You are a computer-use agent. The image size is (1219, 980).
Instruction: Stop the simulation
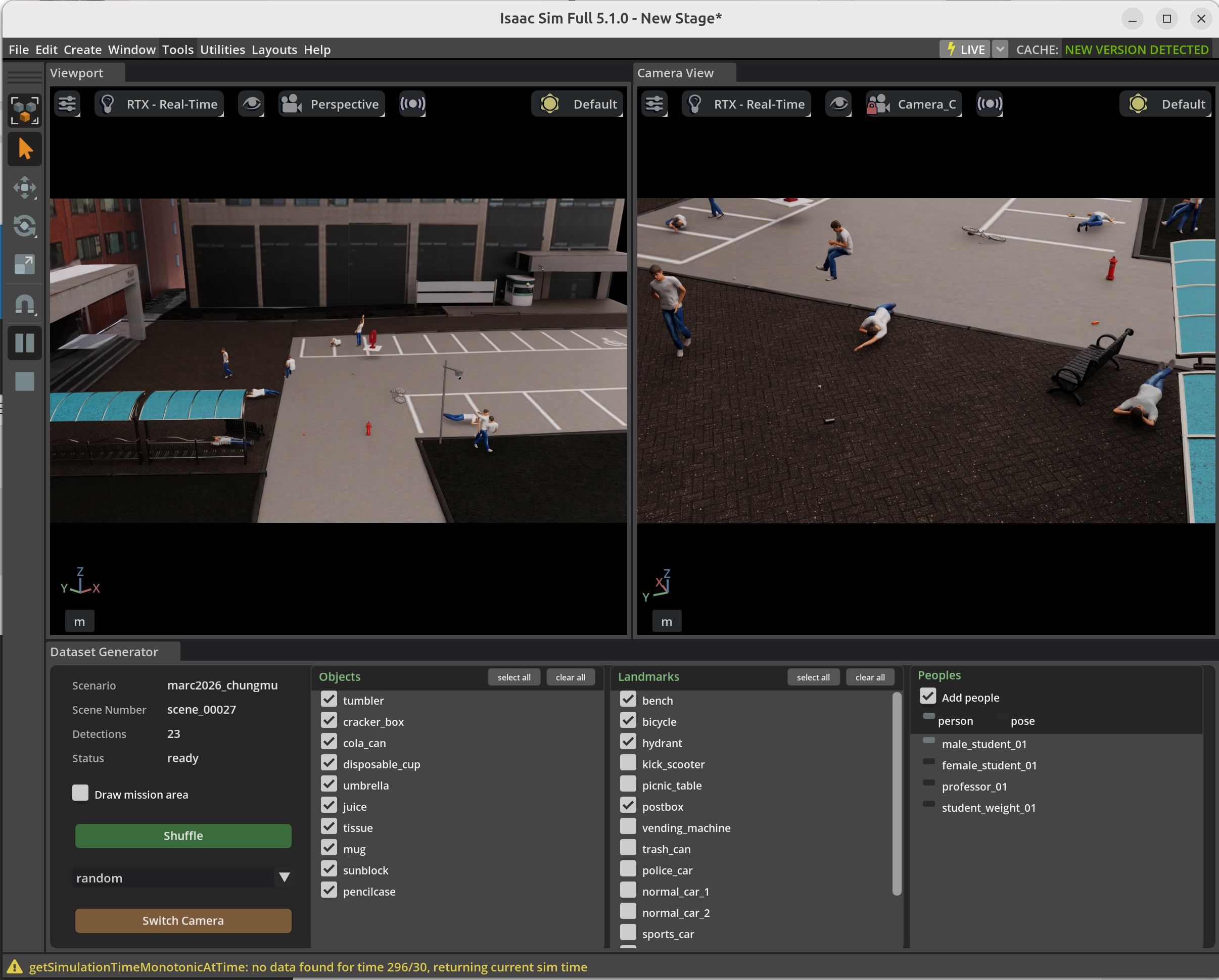click(x=25, y=381)
